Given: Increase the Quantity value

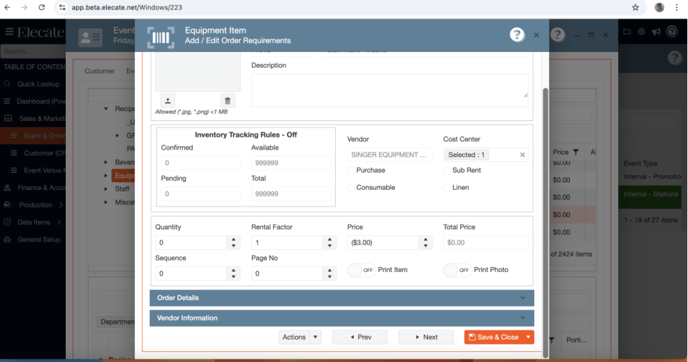Looking at the screenshot, I should (x=233, y=240).
